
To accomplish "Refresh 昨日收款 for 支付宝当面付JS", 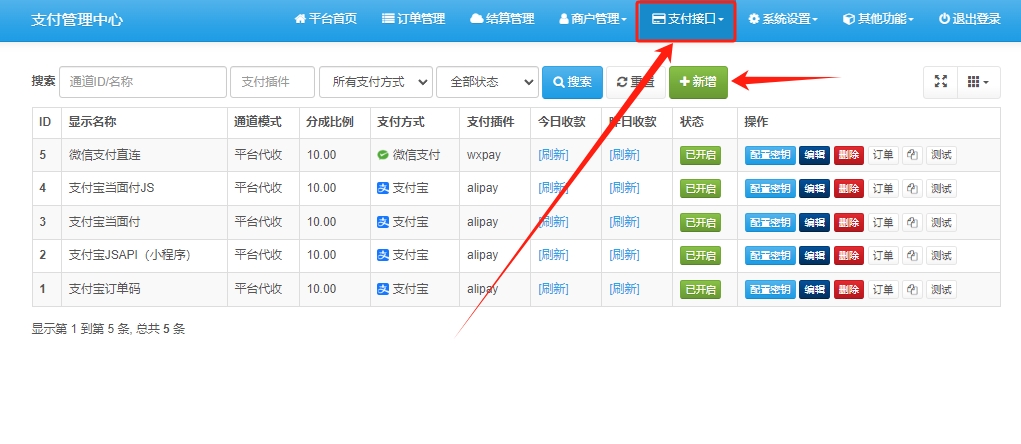I will tap(624, 188).
